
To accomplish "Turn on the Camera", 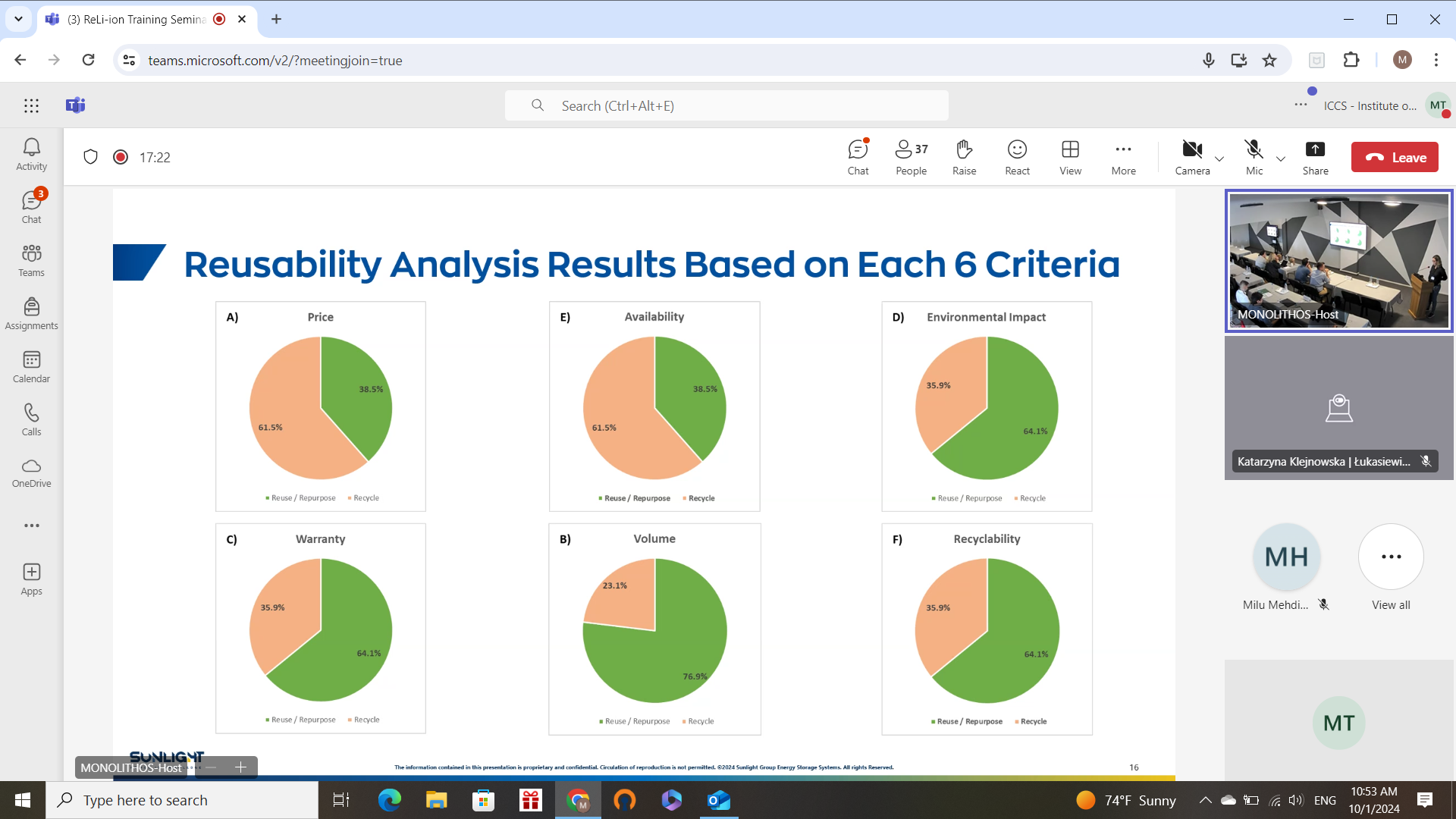I will (x=1192, y=157).
